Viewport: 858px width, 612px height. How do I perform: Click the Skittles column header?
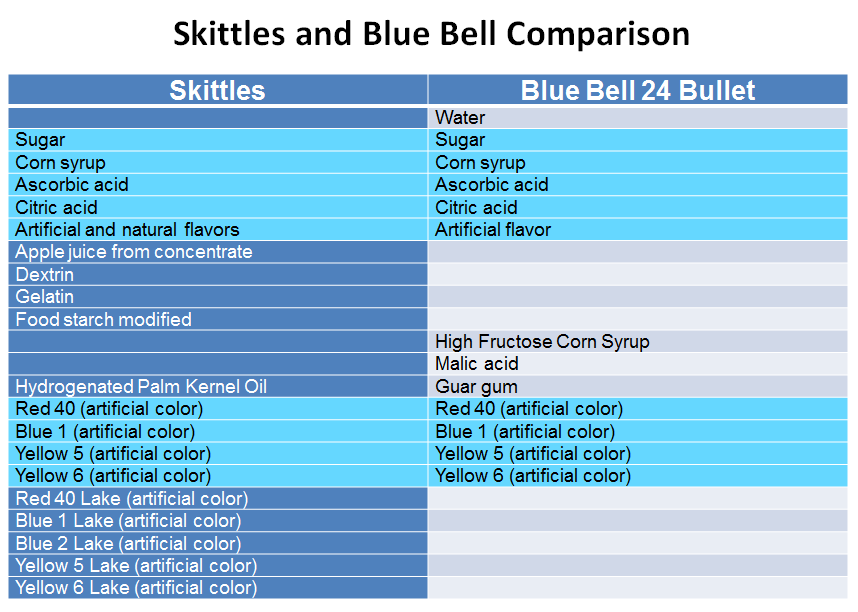pyautogui.click(x=218, y=90)
